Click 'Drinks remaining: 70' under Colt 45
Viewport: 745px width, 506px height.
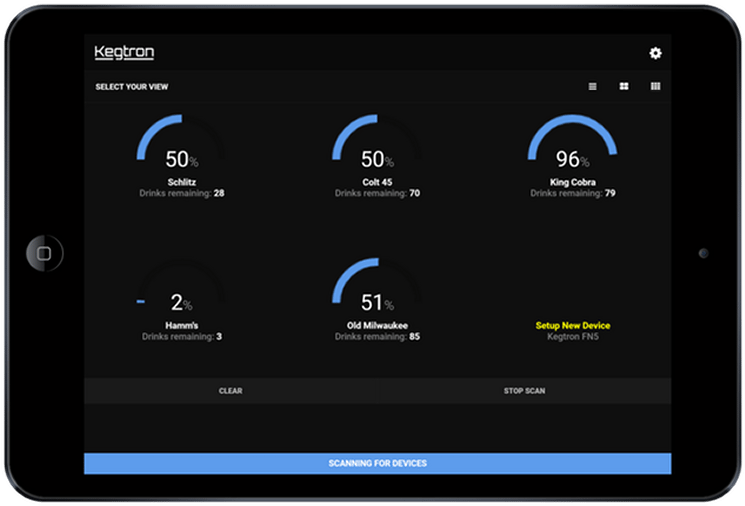pyautogui.click(x=377, y=193)
